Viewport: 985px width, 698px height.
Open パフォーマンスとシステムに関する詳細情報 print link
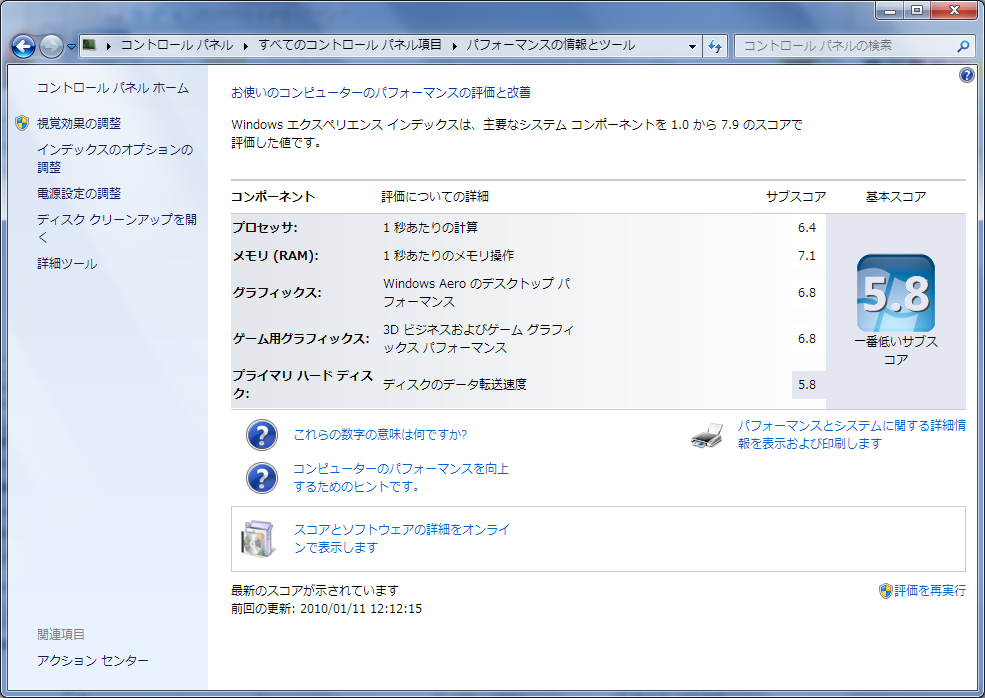click(852, 435)
